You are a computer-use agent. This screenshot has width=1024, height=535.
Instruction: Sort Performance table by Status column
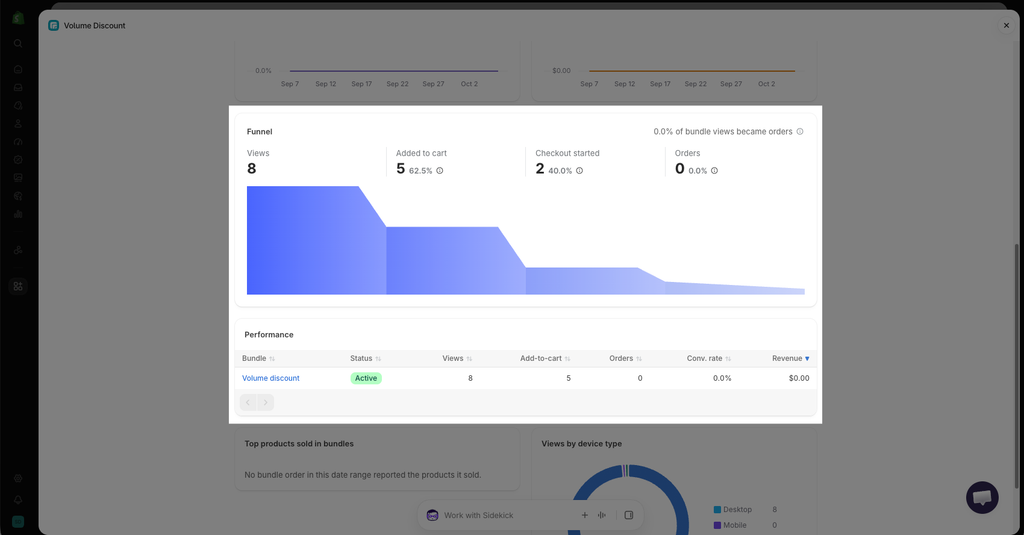point(365,358)
